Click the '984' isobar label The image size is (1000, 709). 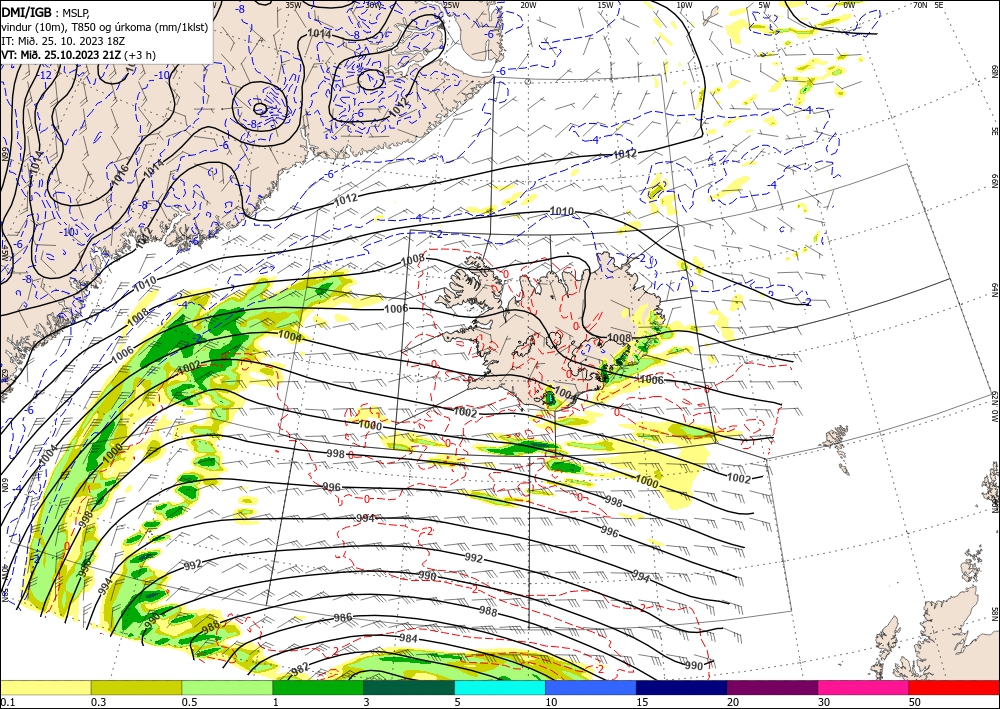click(x=408, y=638)
